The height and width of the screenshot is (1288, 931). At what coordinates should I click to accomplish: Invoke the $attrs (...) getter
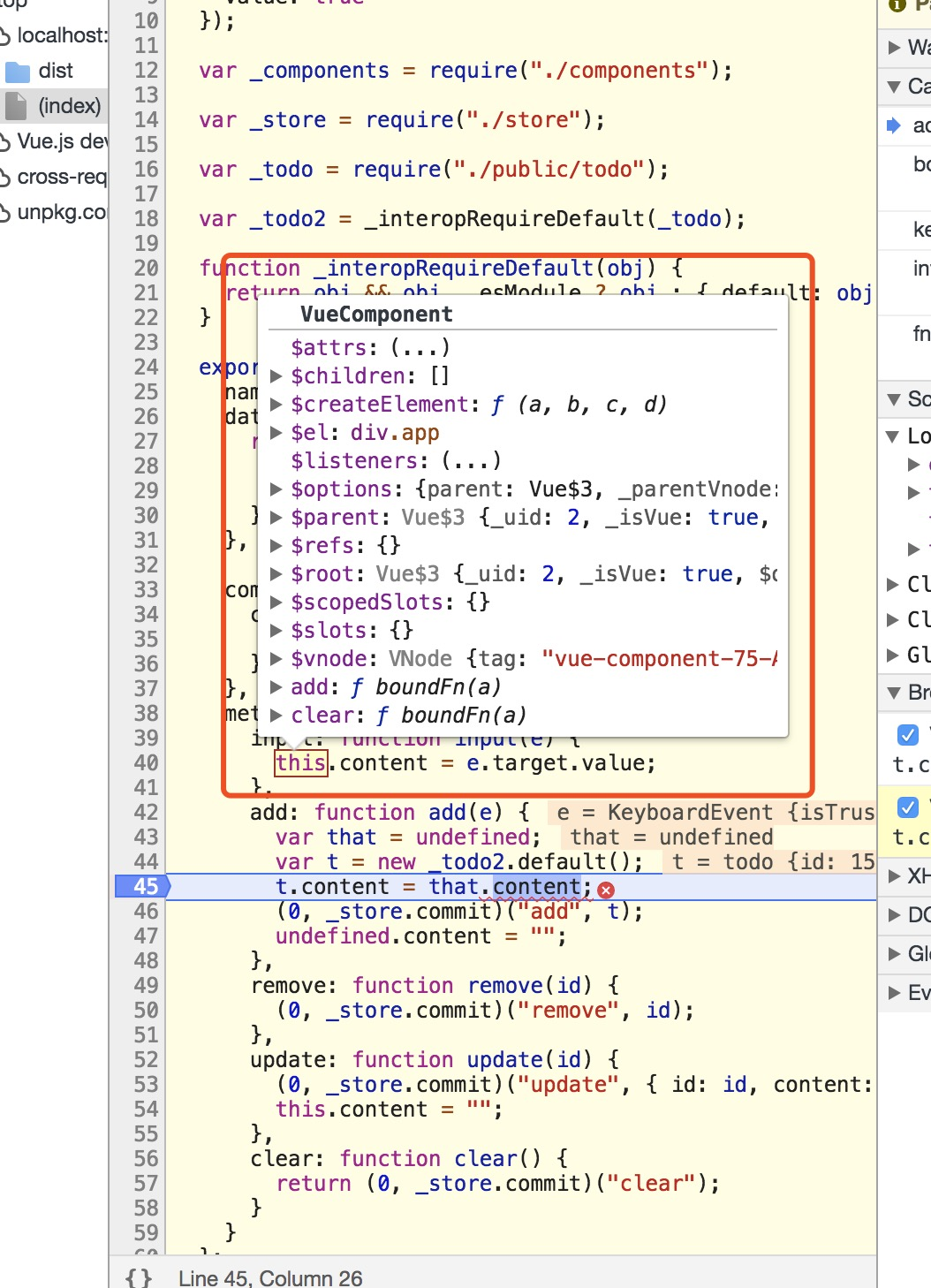(420, 348)
